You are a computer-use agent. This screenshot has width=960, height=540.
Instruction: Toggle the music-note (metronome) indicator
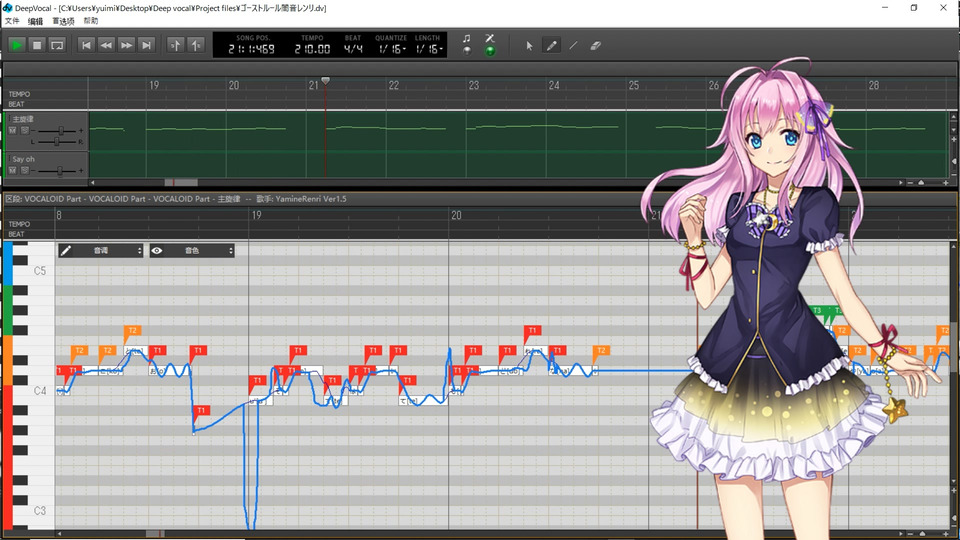(467, 51)
